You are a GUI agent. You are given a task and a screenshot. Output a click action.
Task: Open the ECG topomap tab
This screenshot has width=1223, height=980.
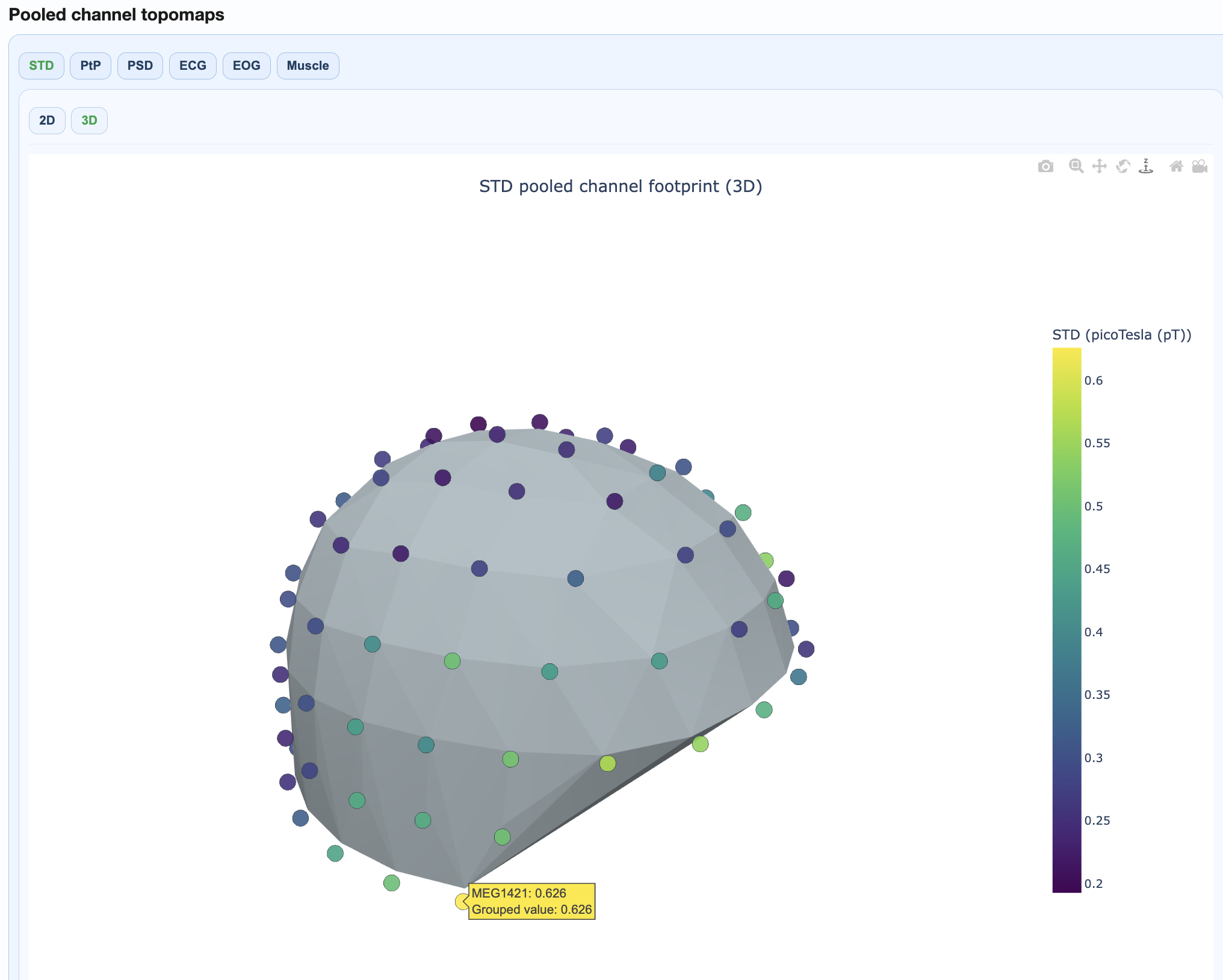tap(193, 66)
